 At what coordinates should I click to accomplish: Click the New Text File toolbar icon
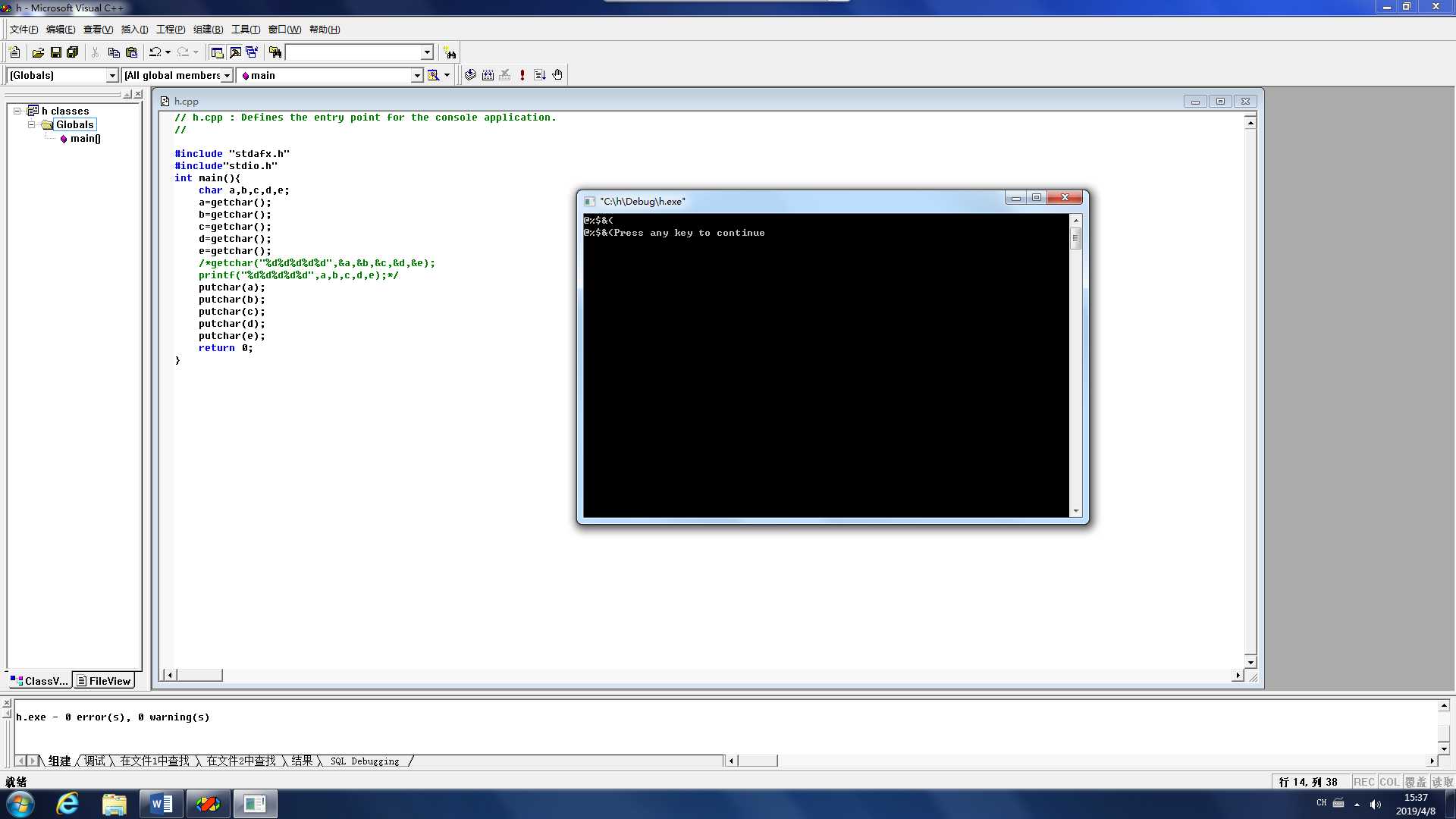(14, 52)
